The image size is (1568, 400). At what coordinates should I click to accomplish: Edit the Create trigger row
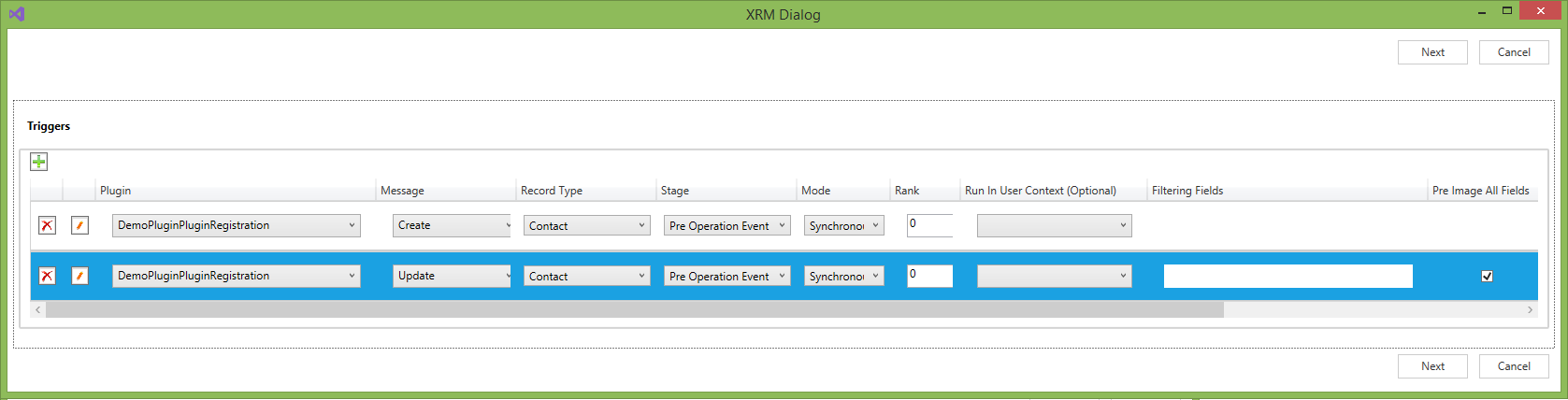point(79,225)
